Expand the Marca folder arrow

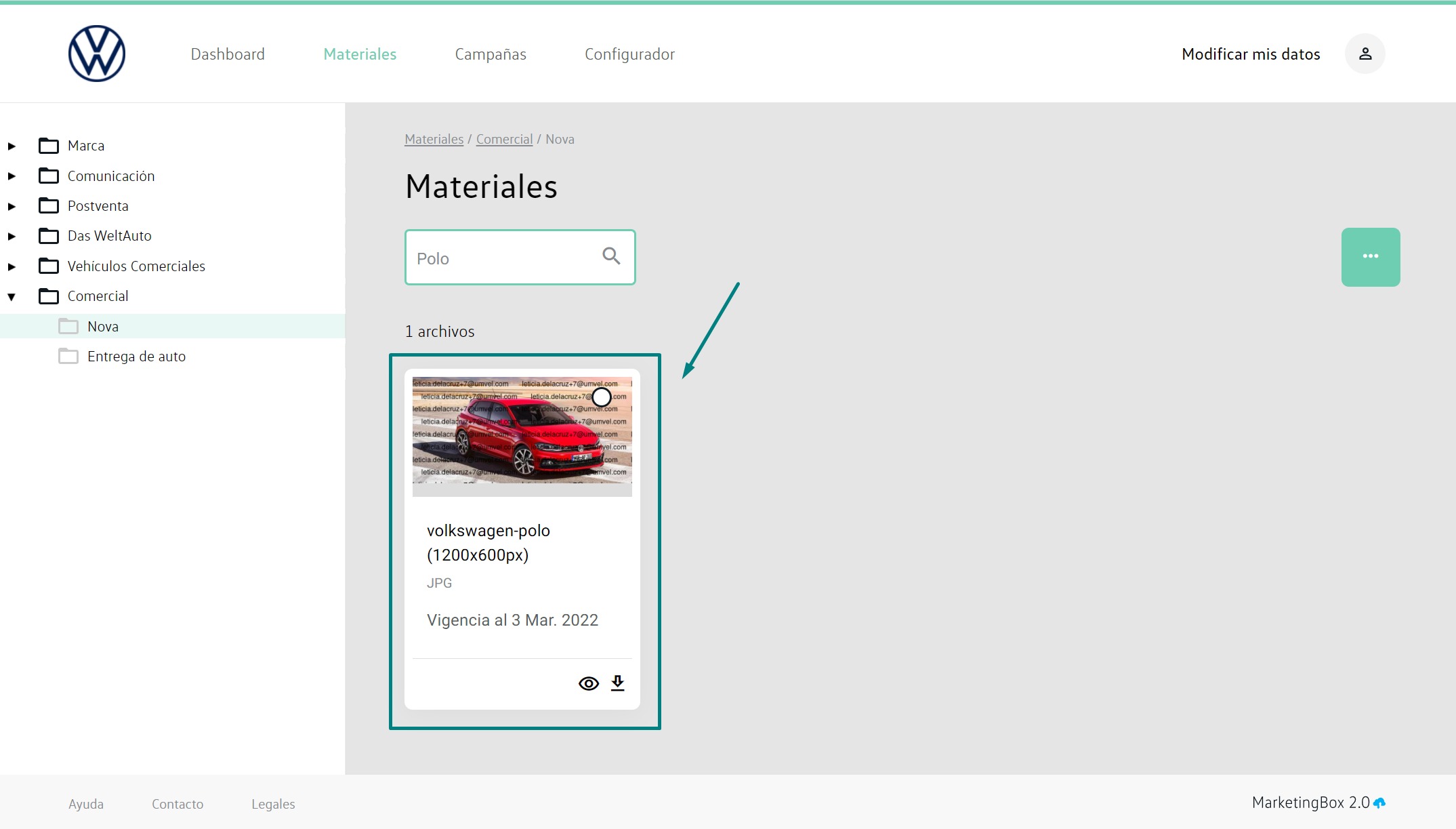(x=12, y=146)
